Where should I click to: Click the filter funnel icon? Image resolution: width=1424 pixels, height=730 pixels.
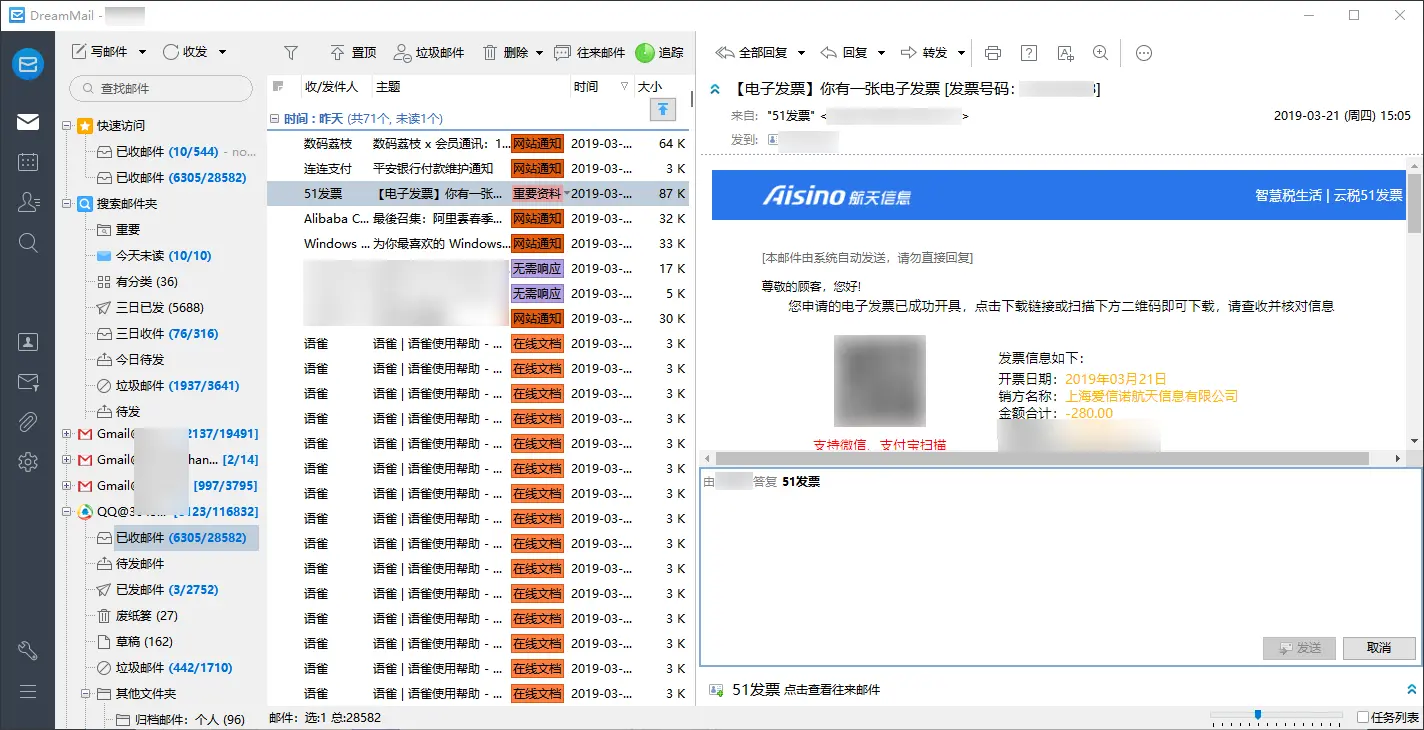291,52
